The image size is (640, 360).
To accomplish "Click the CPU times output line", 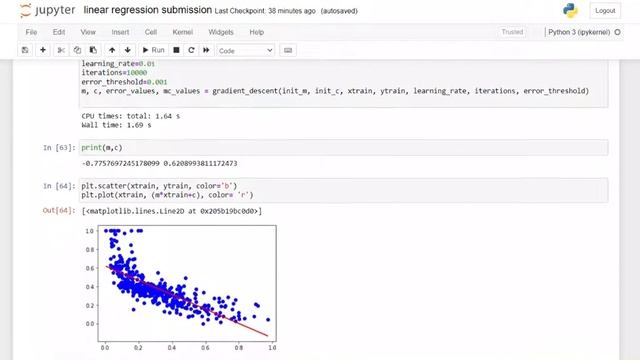I will pyautogui.click(x=131, y=116).
